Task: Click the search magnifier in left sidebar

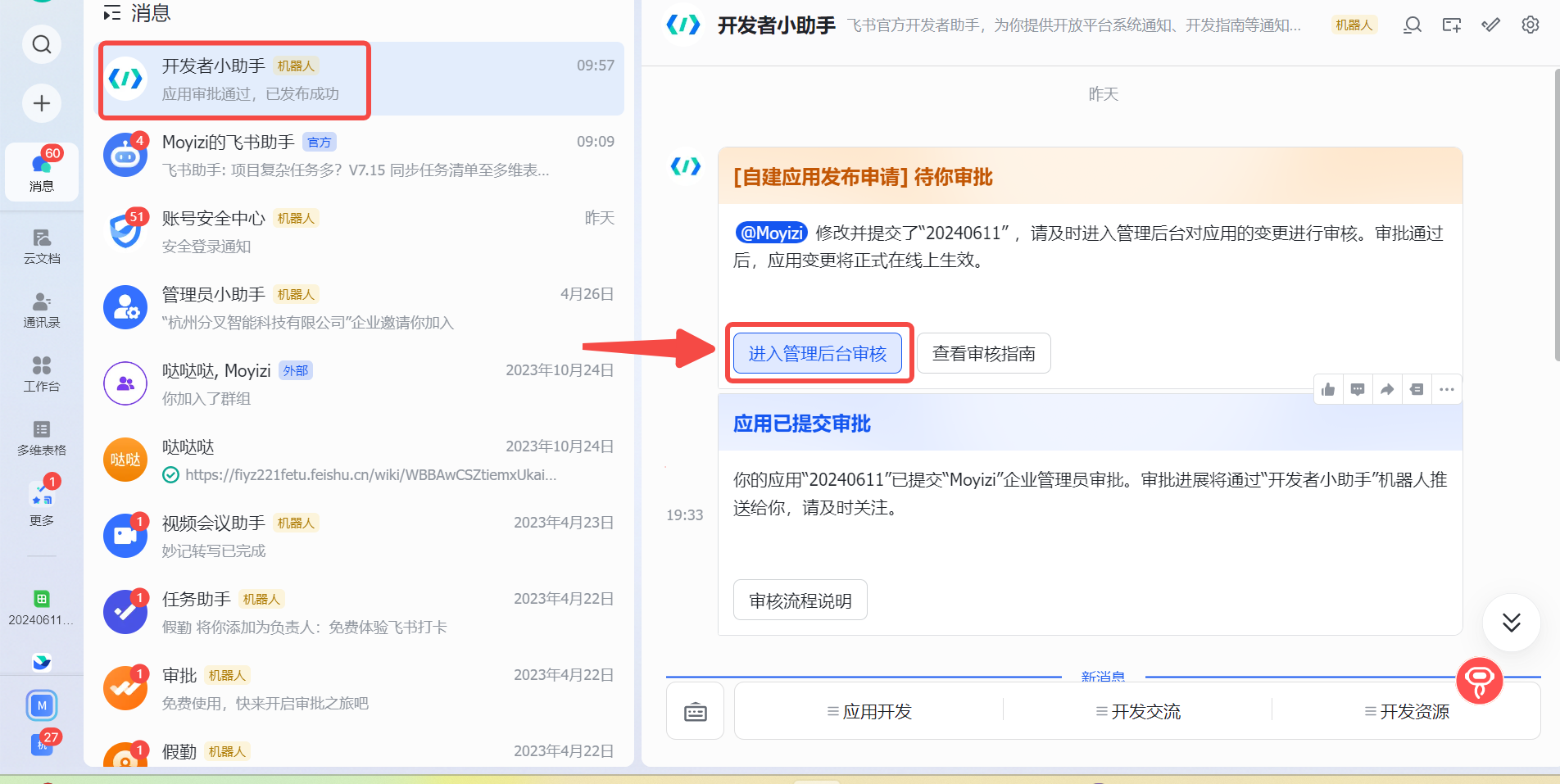Action: click(x=42, y=44)
